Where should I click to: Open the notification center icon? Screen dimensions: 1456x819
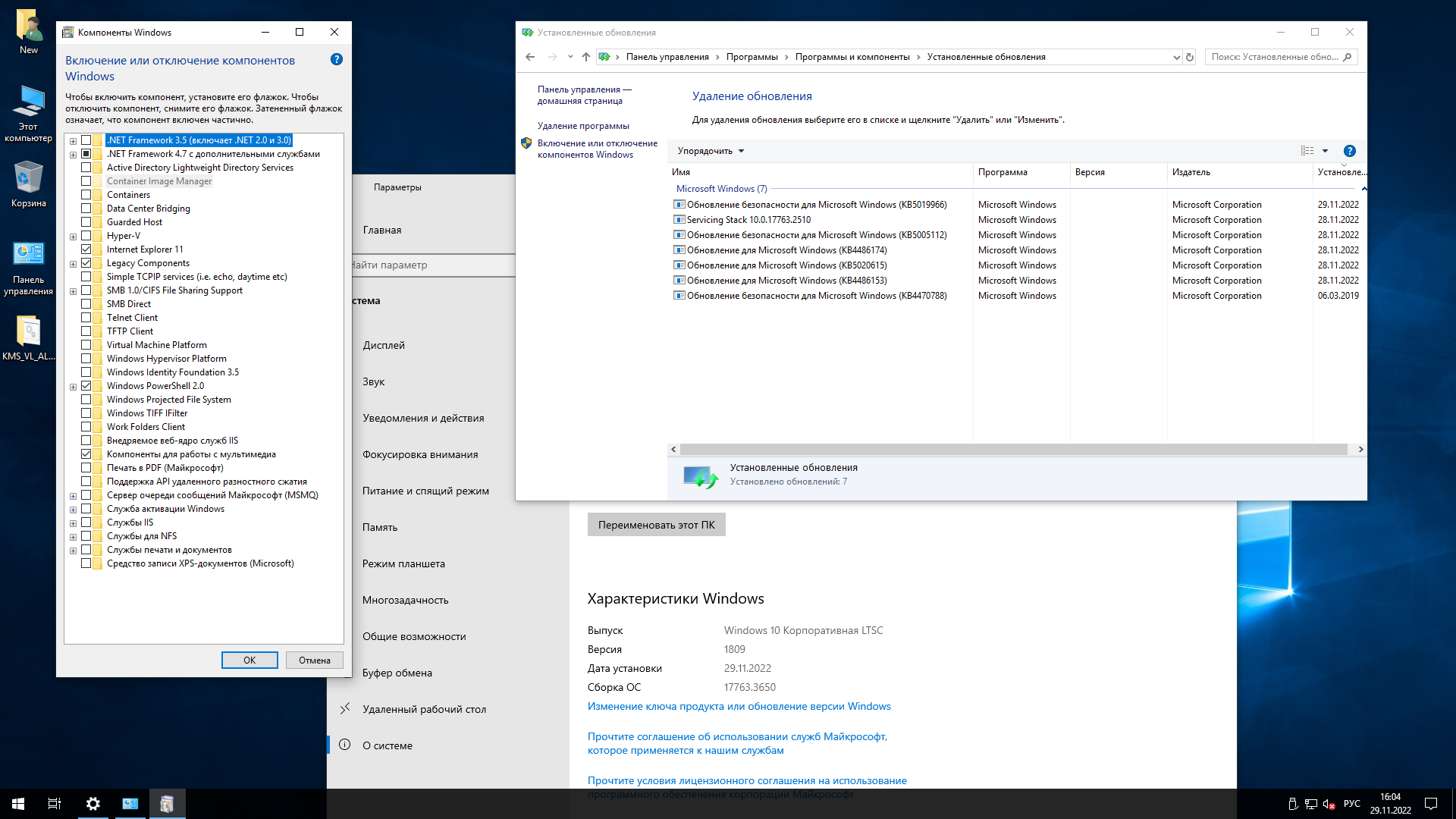click(x=1430, y=804)
